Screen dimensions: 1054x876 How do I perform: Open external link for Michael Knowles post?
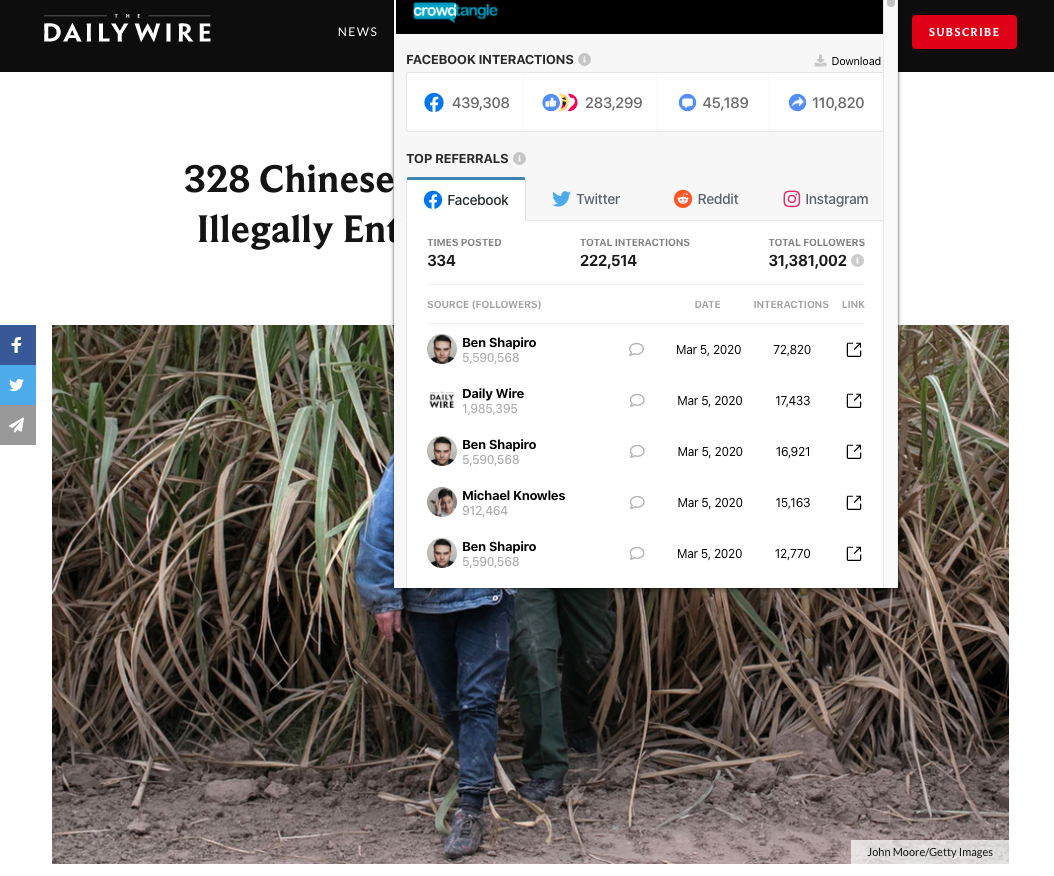click(854, 503)
